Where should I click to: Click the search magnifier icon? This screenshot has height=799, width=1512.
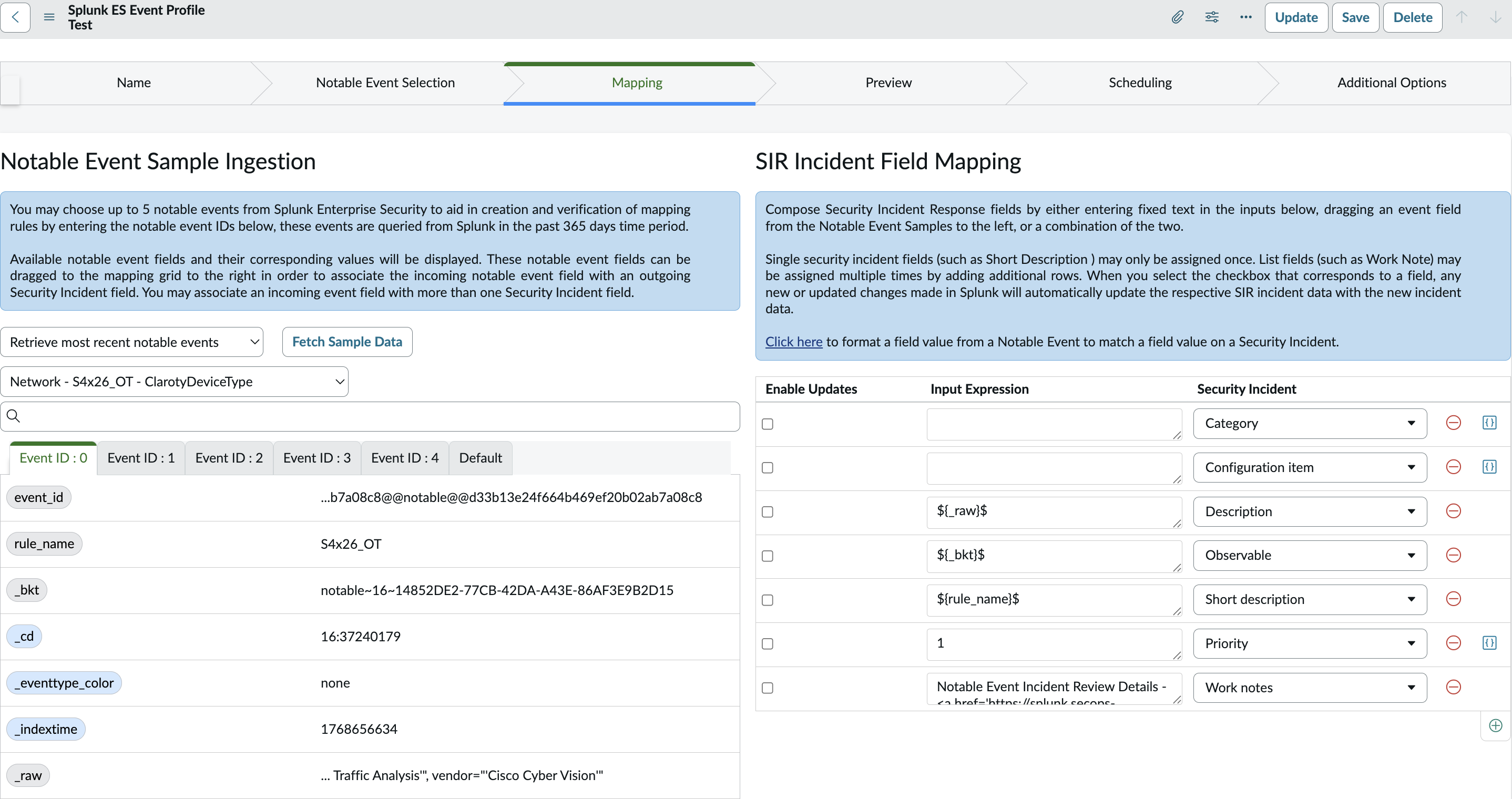click(14, 416)
